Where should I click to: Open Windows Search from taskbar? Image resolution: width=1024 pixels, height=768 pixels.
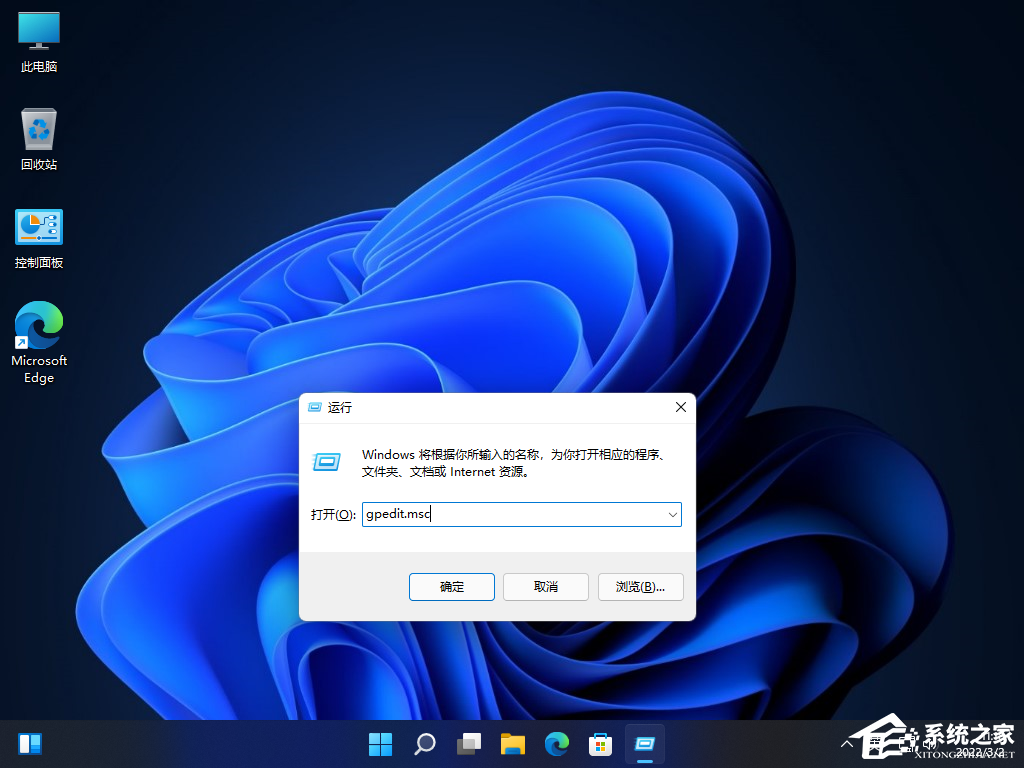(x=424, y=744)
